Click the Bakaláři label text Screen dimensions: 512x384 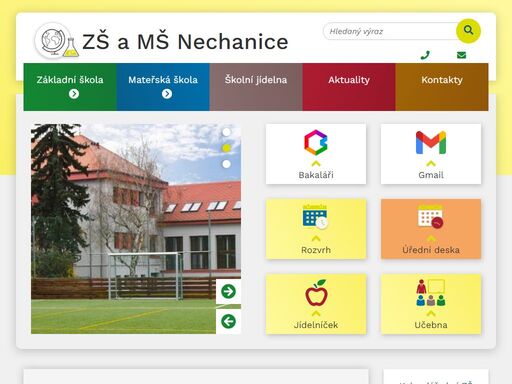316,175
